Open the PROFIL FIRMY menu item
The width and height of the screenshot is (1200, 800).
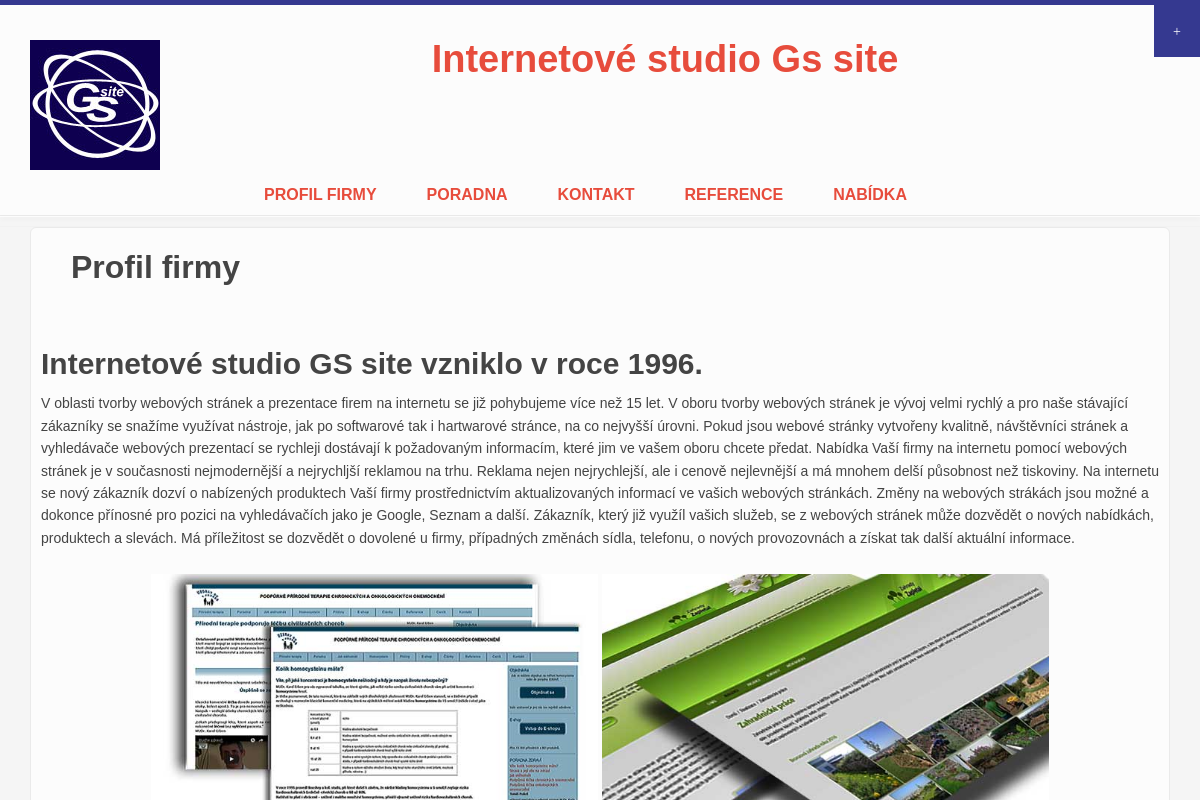320,194
